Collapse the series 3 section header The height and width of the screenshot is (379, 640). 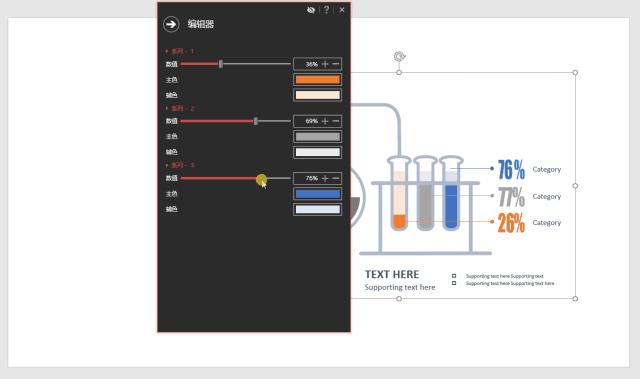(180, 165)
